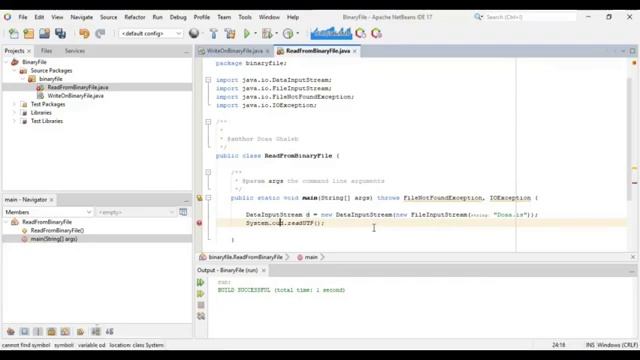The height and width of the screenshot is (360, 640).
Task: Click Re-run with different parameters icon
Action: coord(200,294)
